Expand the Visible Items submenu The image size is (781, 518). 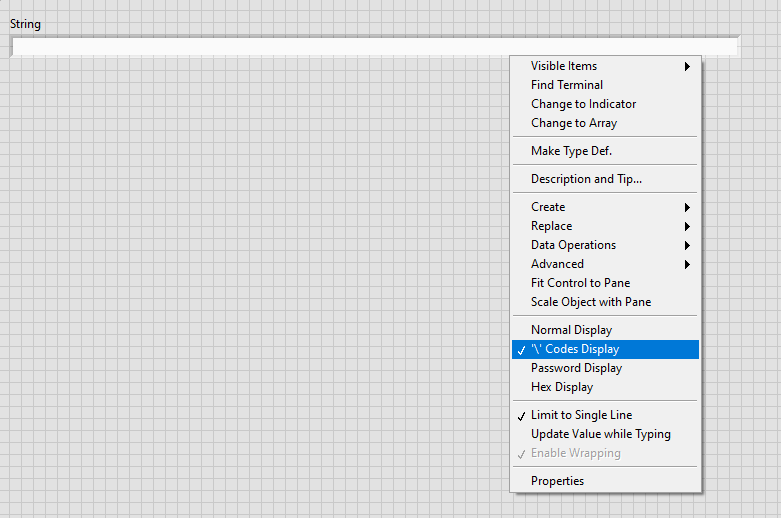(x=605, y=66)
